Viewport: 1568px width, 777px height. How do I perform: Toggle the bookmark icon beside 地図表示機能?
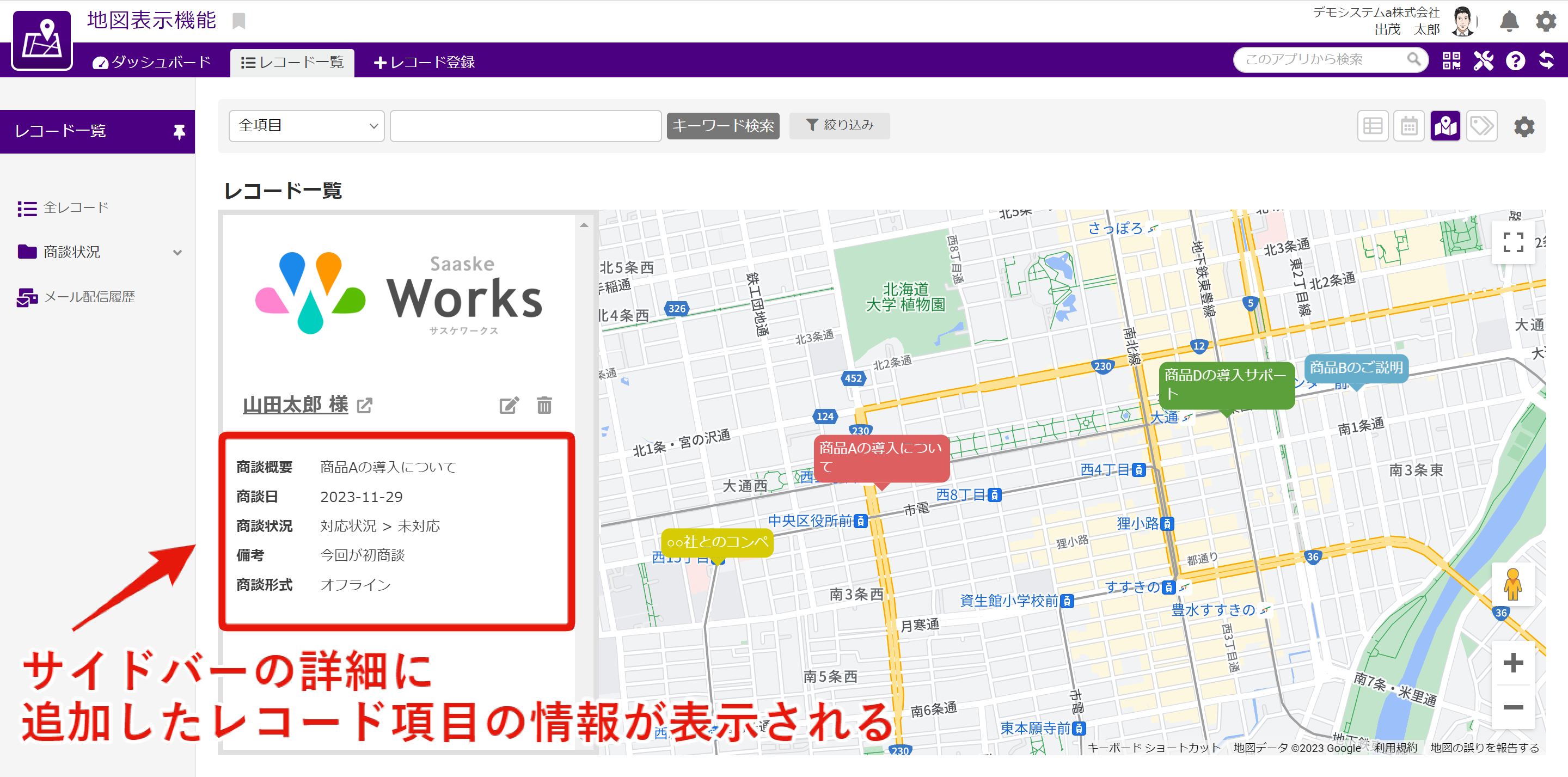coord(238,21)
